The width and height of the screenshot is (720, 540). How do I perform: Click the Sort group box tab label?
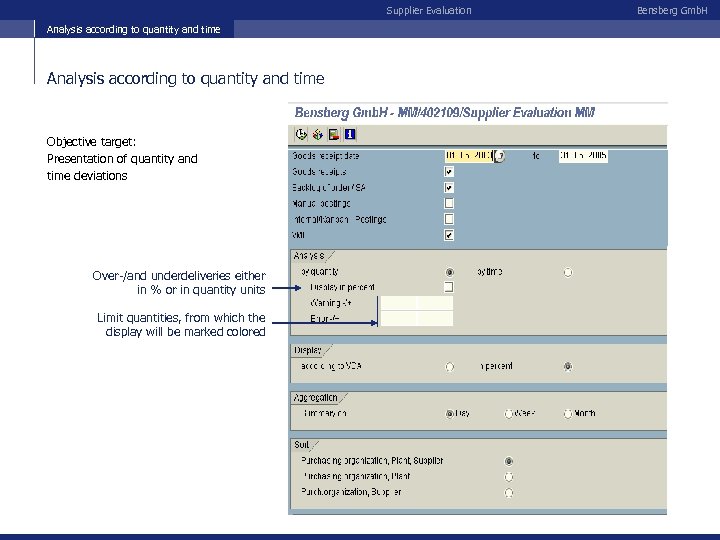(x=302, y=444)
